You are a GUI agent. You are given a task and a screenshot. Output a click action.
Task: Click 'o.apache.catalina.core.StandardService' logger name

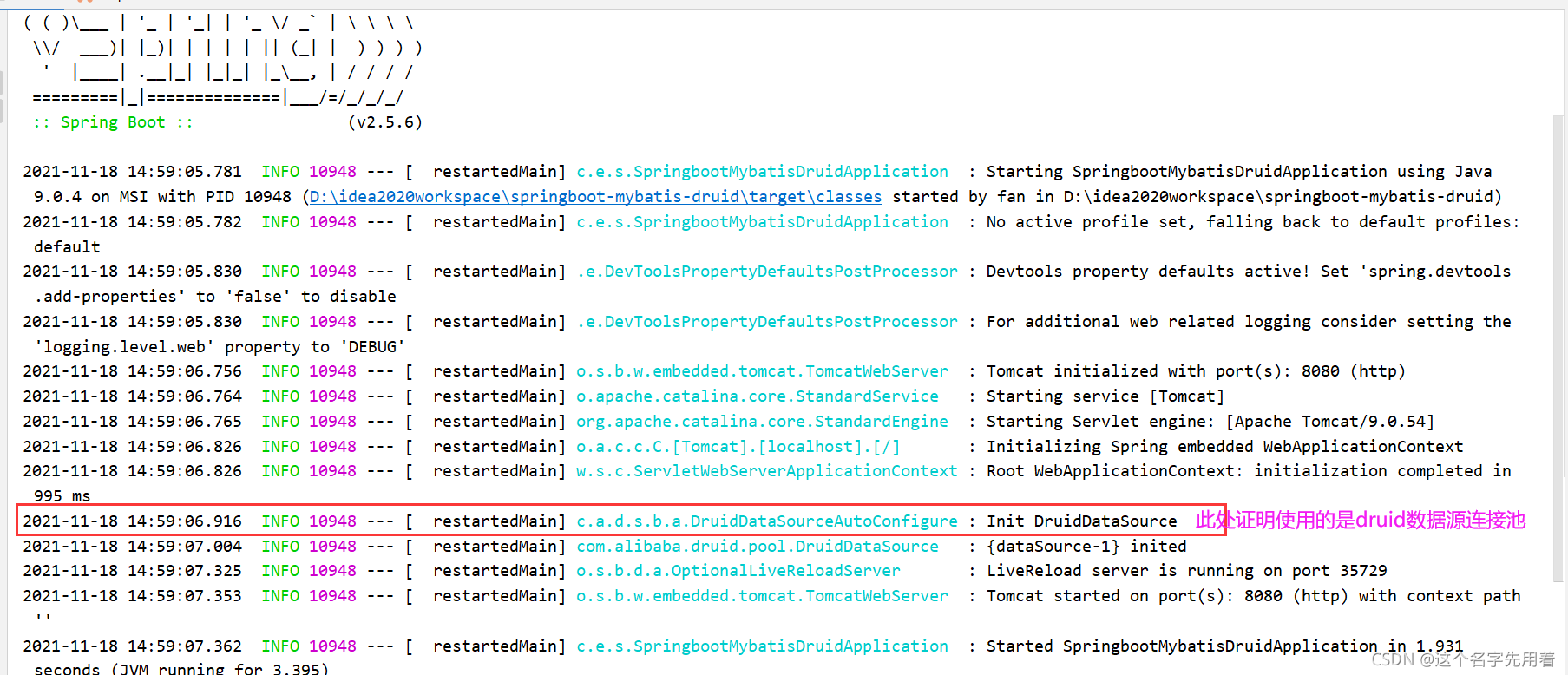point(758,396)
